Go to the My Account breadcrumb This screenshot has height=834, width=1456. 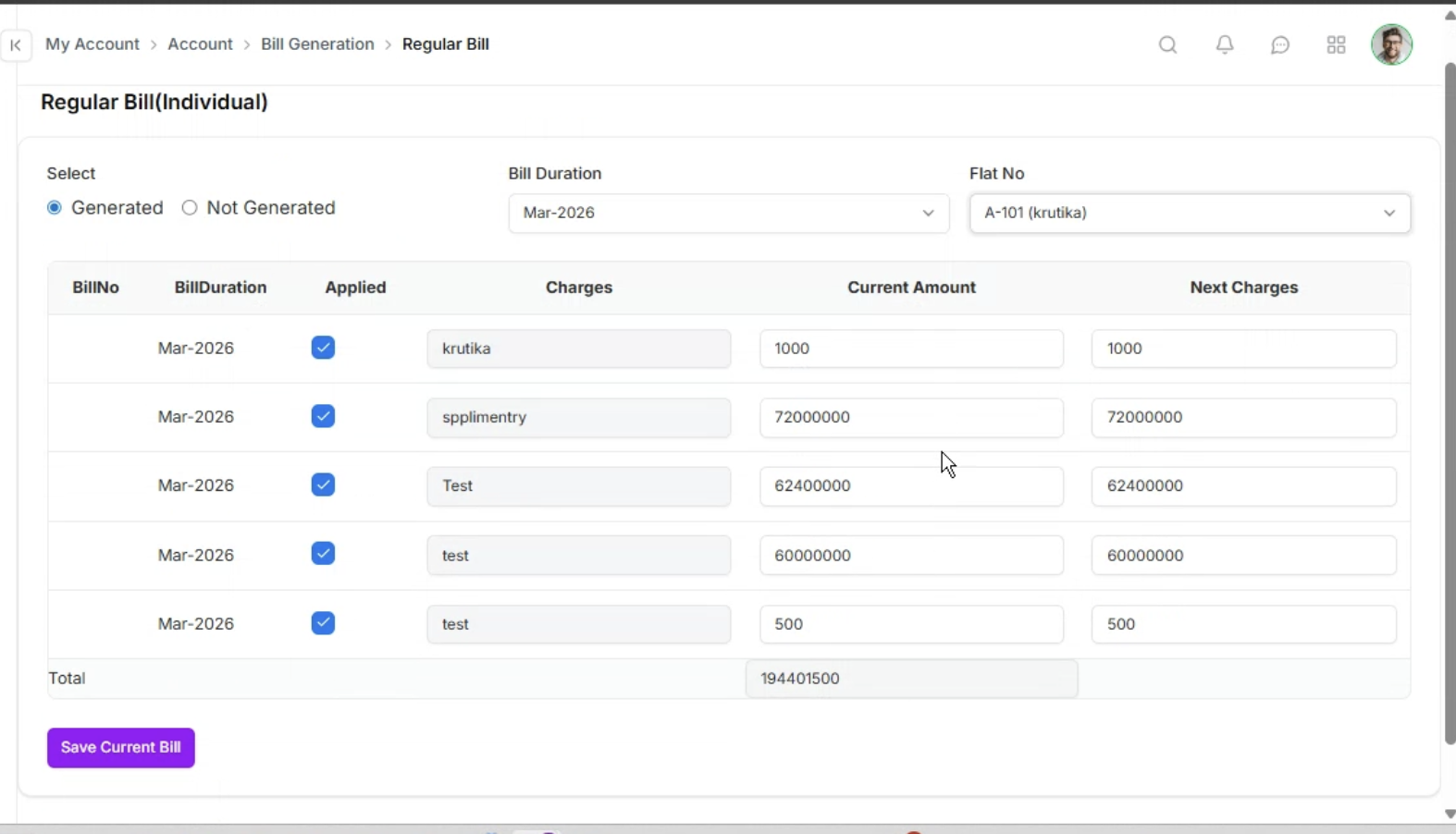pos(93,44)
